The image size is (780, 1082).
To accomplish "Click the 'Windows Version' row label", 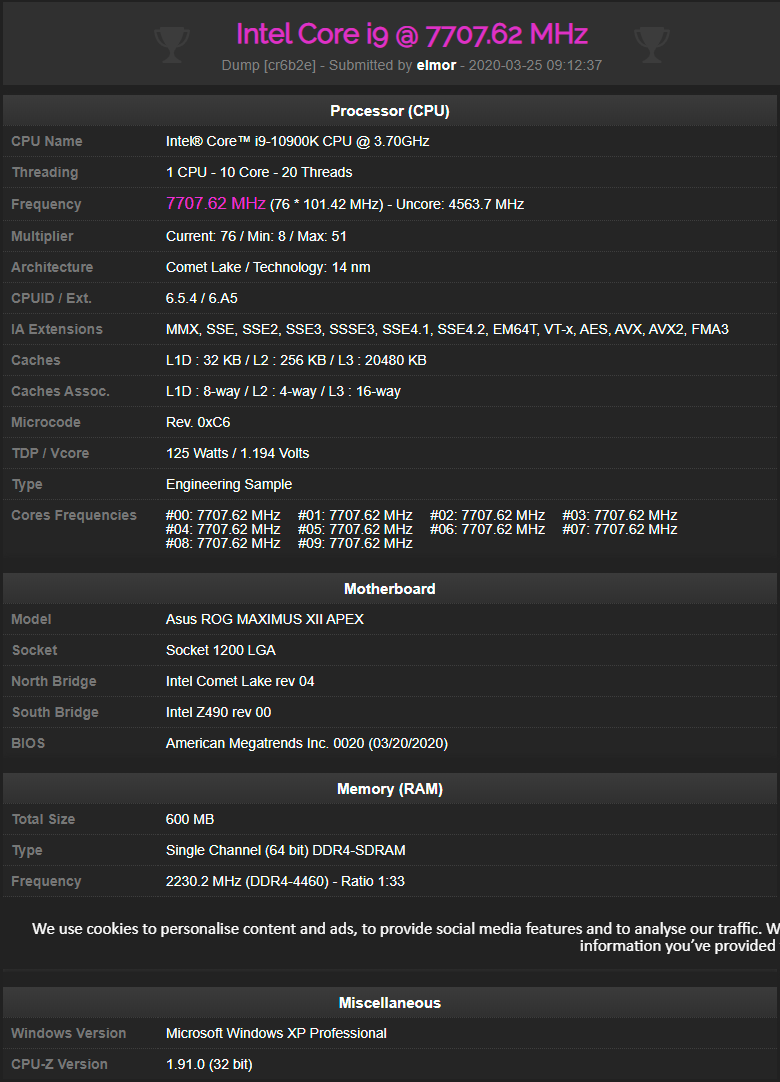I will coord(69,1033).
